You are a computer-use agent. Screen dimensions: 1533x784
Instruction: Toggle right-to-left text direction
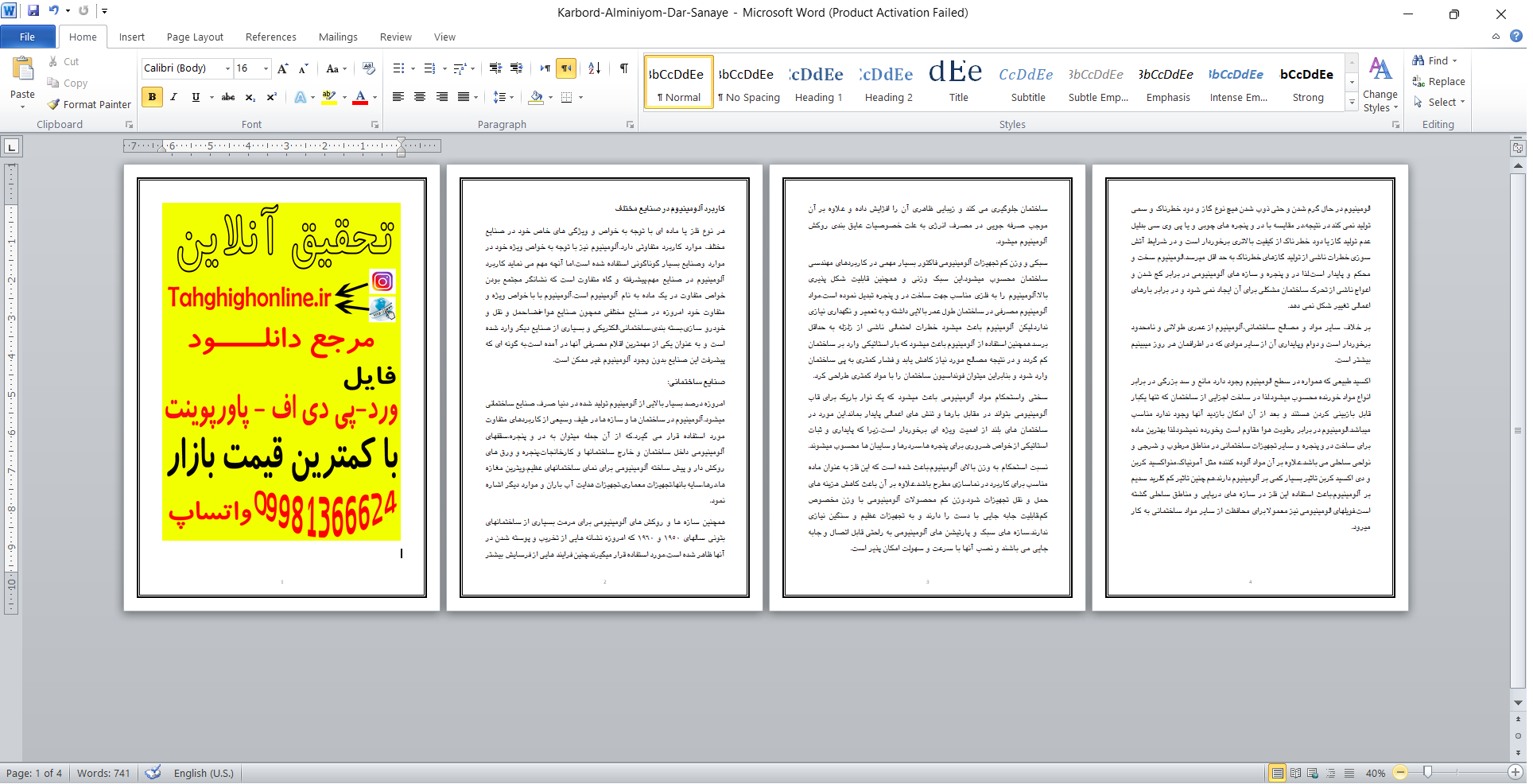click(566, 68)
